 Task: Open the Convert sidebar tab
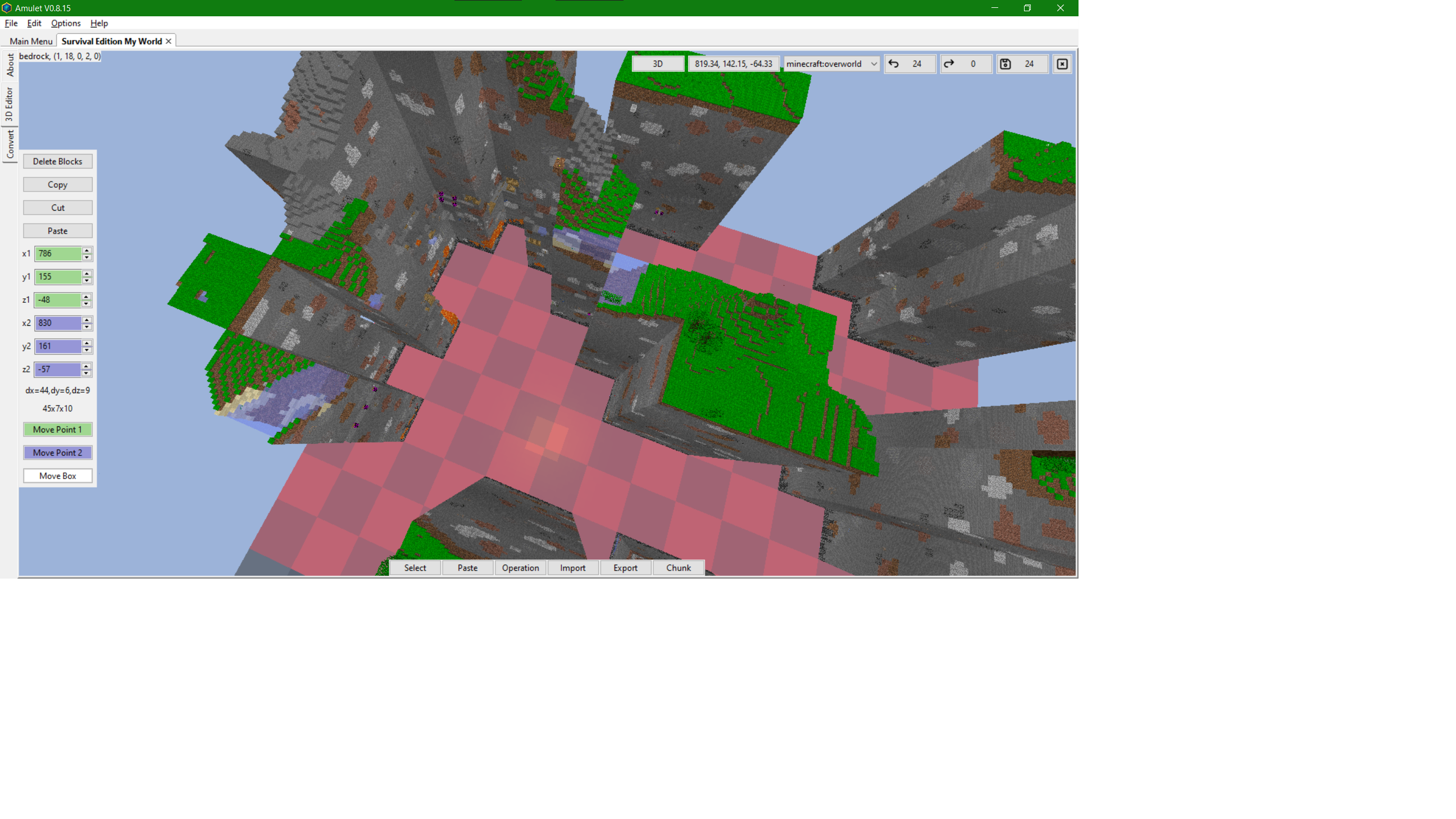(x=9, y=143)
